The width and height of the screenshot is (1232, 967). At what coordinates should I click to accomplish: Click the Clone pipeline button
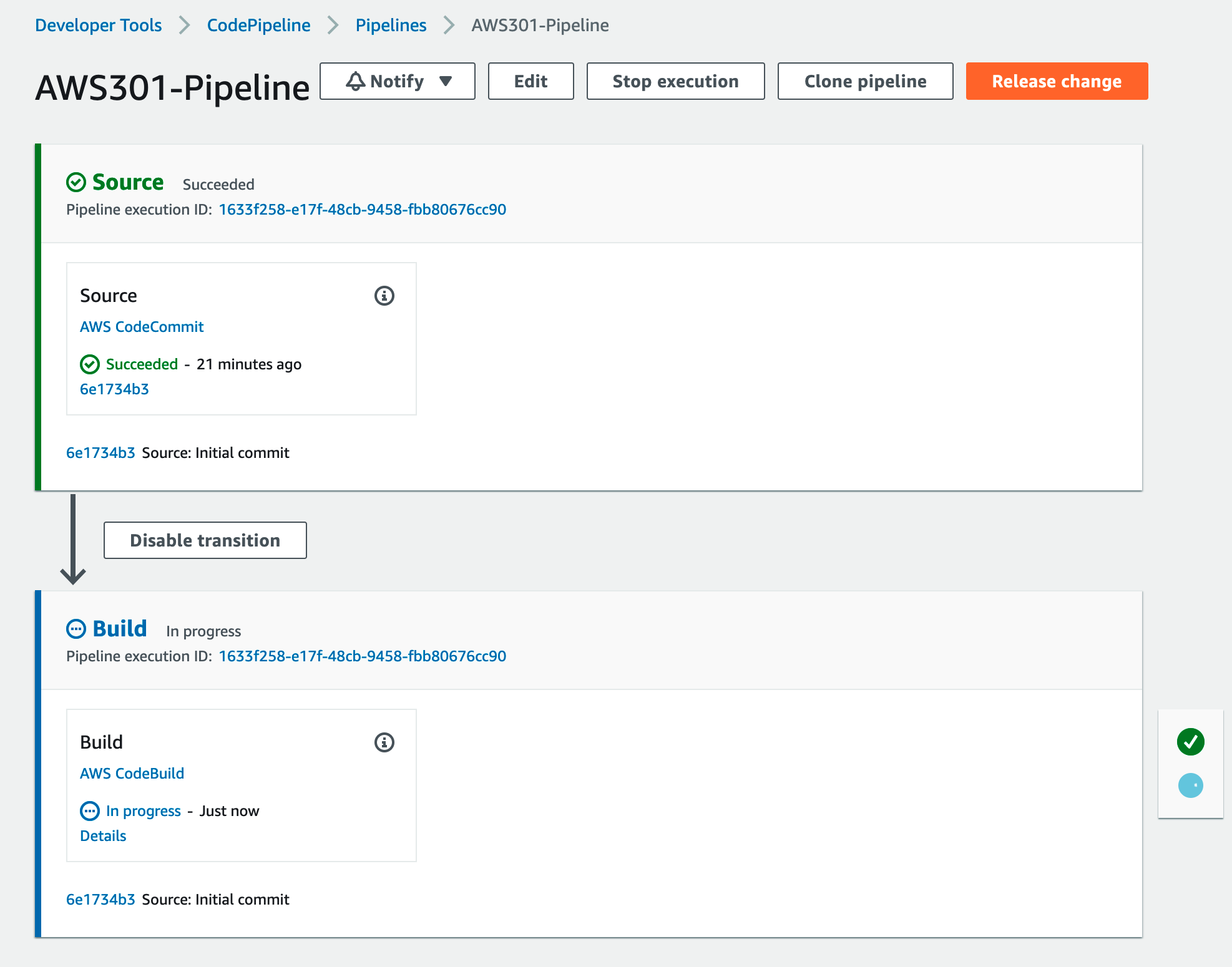pos(866,81)
